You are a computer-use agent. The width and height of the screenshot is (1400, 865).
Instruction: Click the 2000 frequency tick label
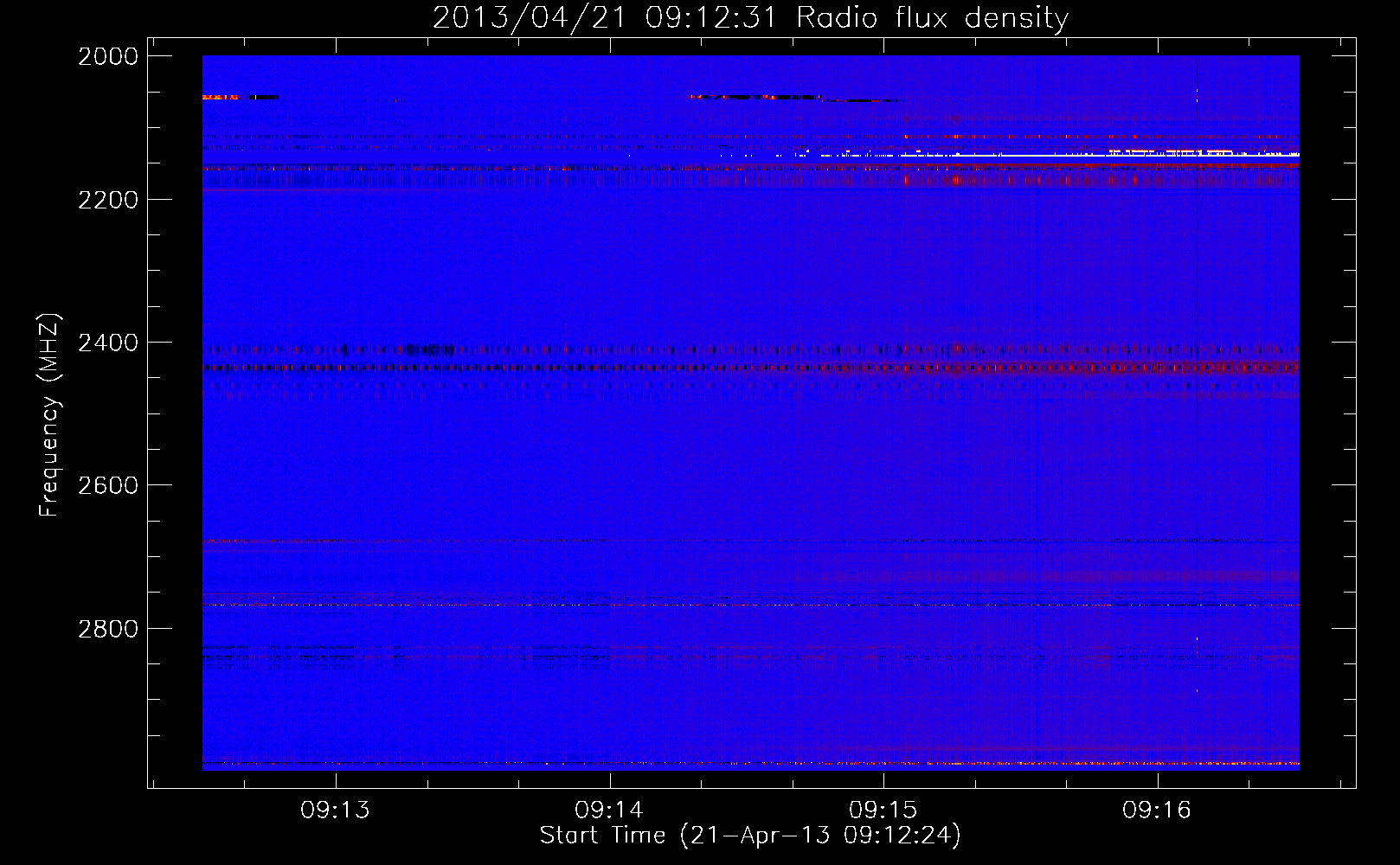coord(108,56)
